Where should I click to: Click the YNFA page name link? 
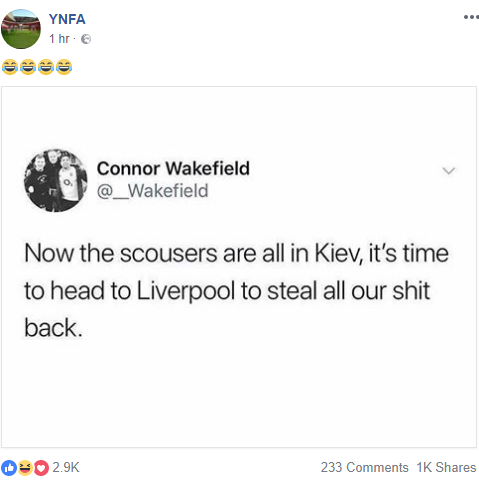(x=67, y=19)
